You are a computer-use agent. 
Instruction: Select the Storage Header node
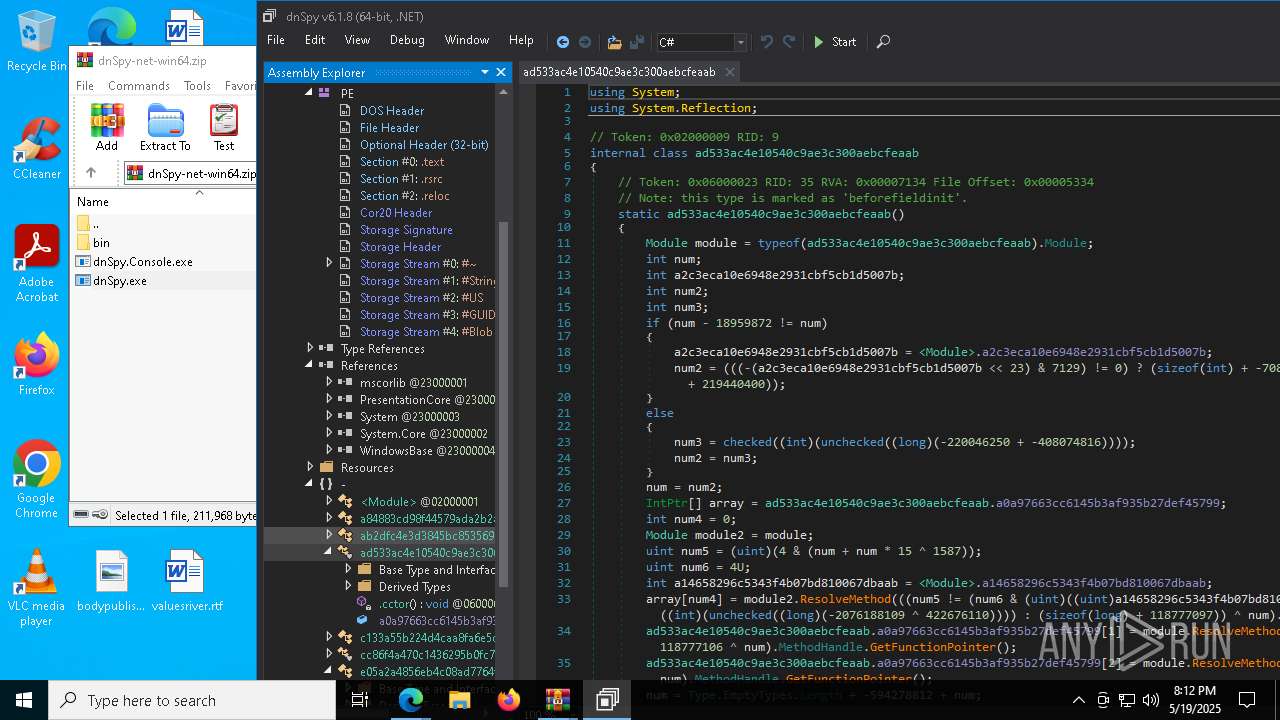pyautogui.click(x=400, y=247)
